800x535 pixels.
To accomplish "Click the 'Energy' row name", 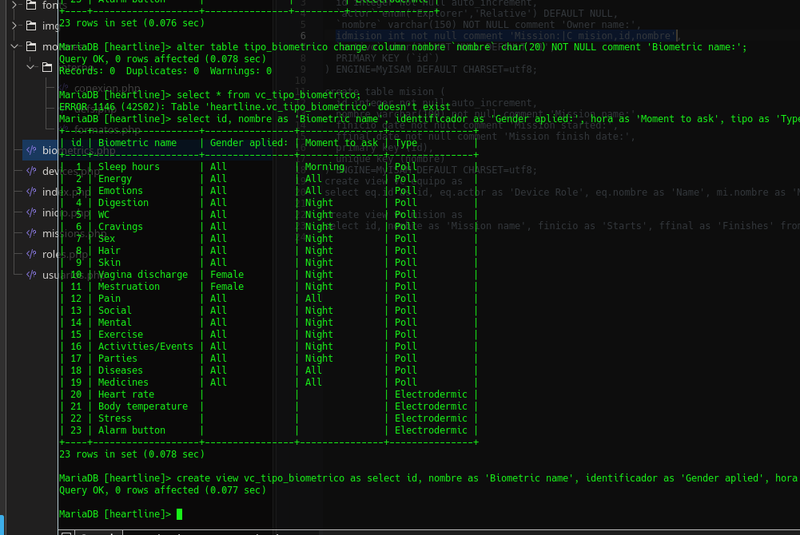I will 115,179.
